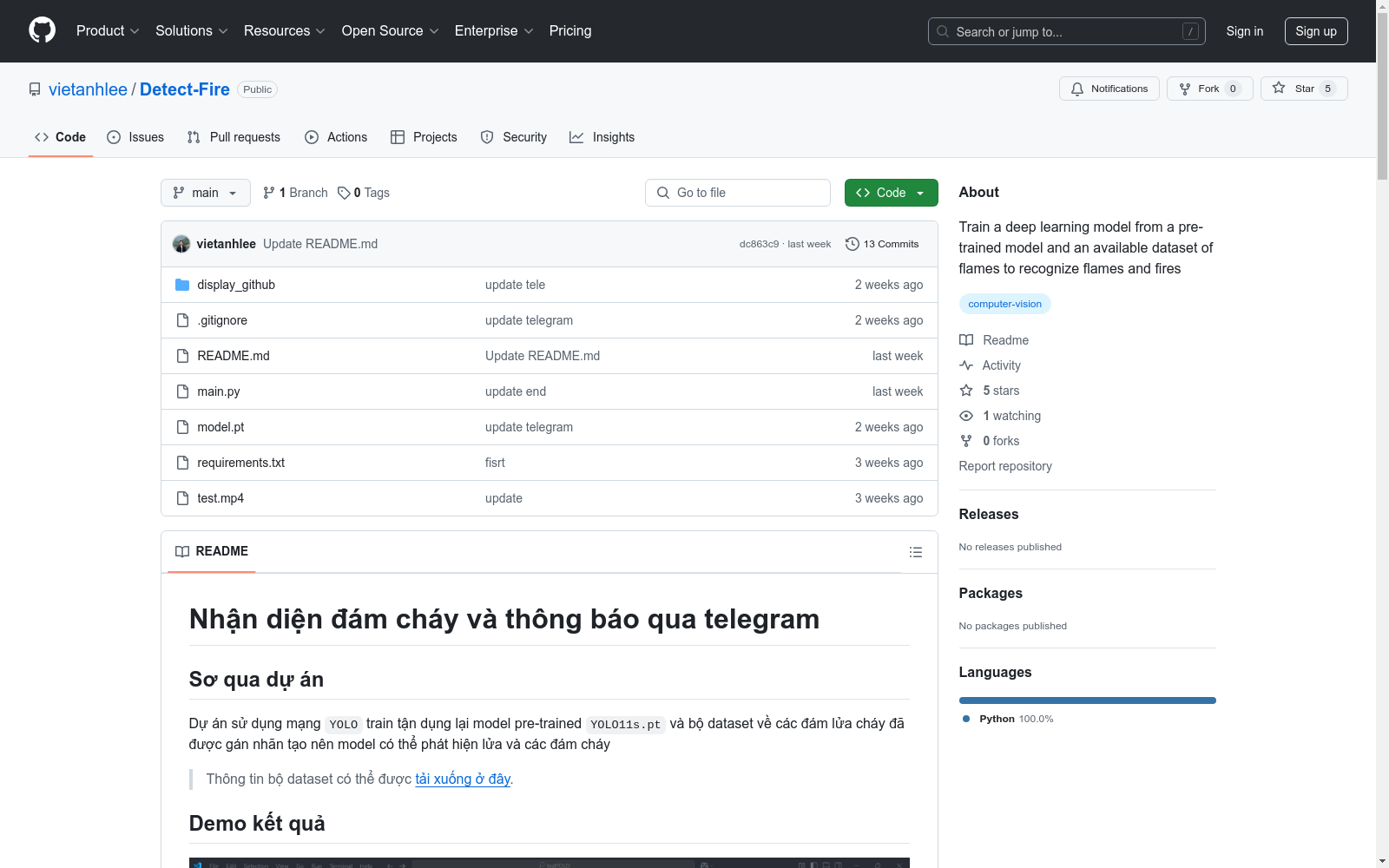Switch to the Issues tab
The width and height of the screenshot is (1389, 868).
pyautogui.click(x=135, y=137)
